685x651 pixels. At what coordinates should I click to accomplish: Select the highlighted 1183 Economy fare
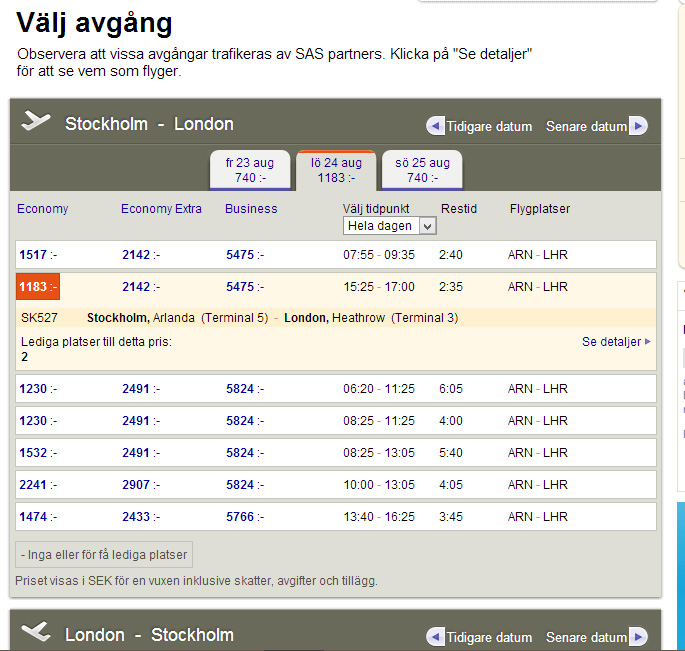coord(37,287)
